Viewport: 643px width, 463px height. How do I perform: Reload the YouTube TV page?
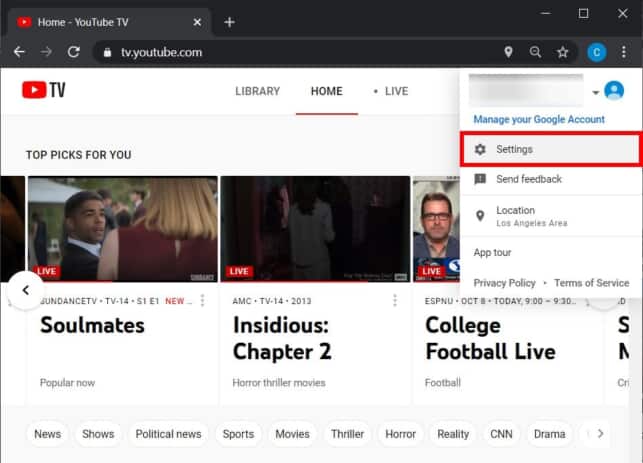click(x=73, y=52)
